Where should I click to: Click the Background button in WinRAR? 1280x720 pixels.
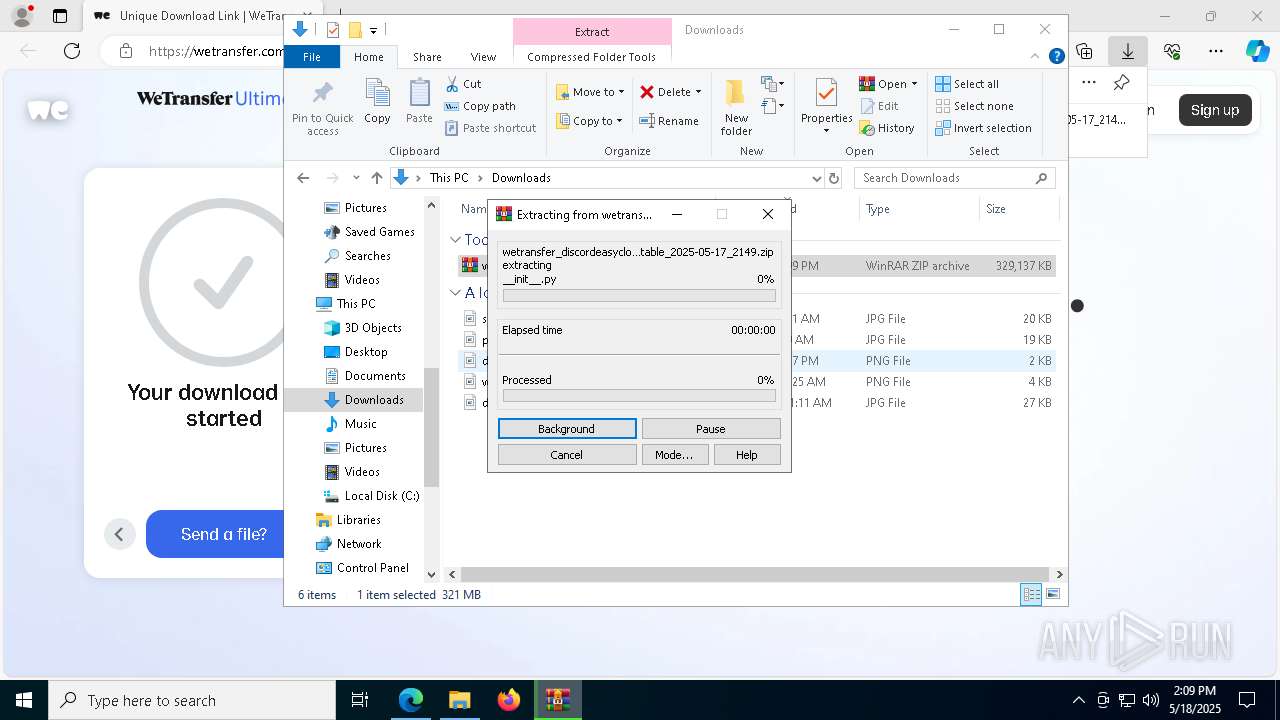[x=566, y=429]
